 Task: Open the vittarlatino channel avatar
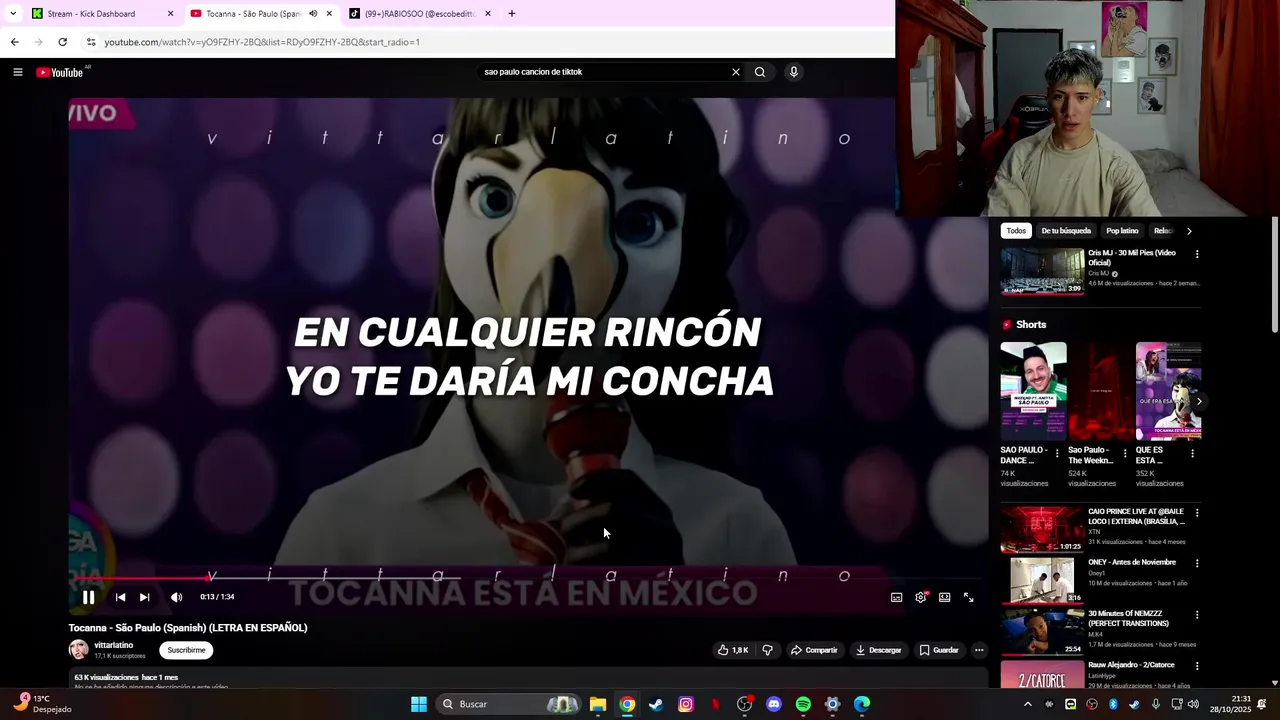tap(78, 649)
